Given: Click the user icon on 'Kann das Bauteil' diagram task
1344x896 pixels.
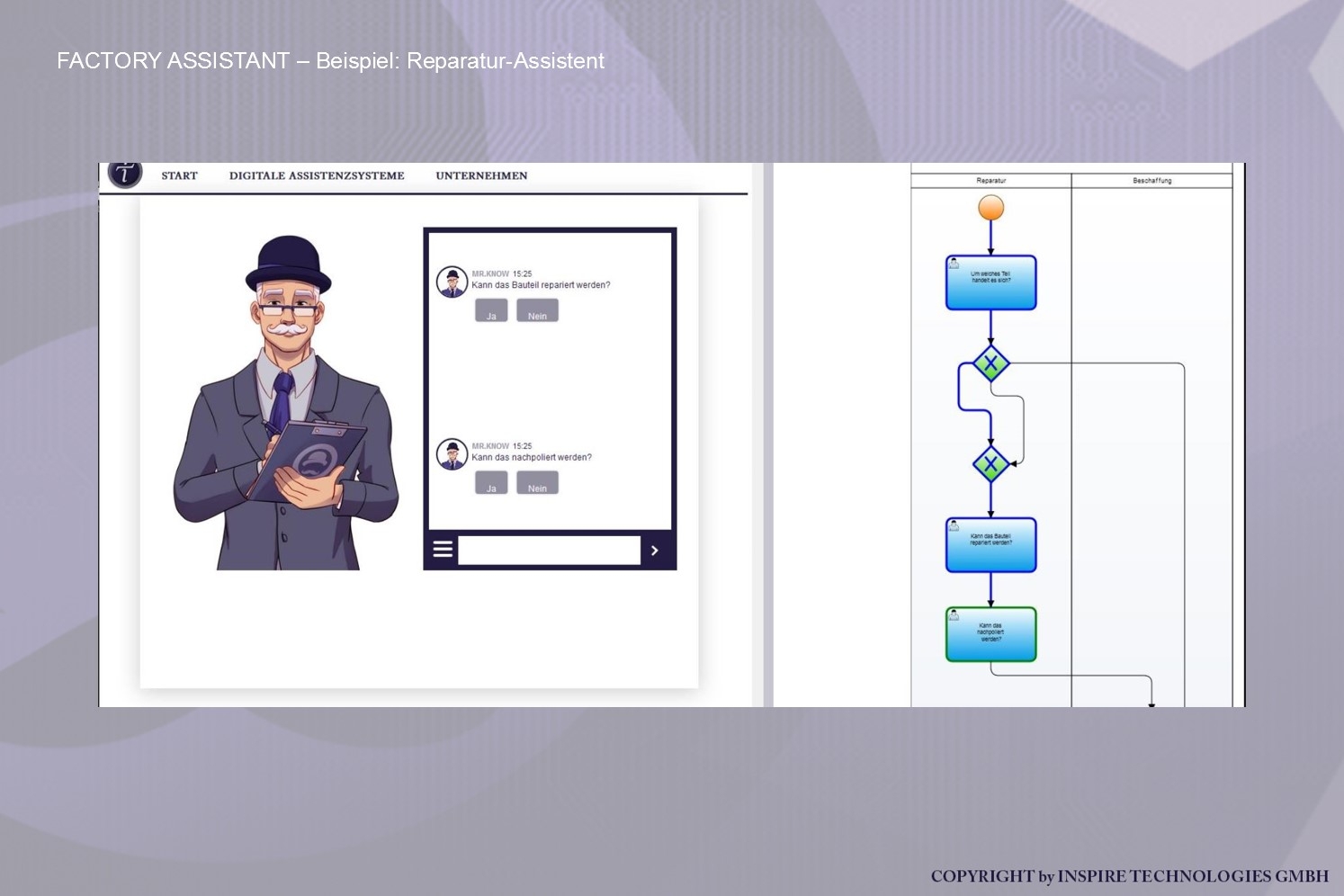Looking at the screenshot, I should pyautogui.click(x=954, y=526).
